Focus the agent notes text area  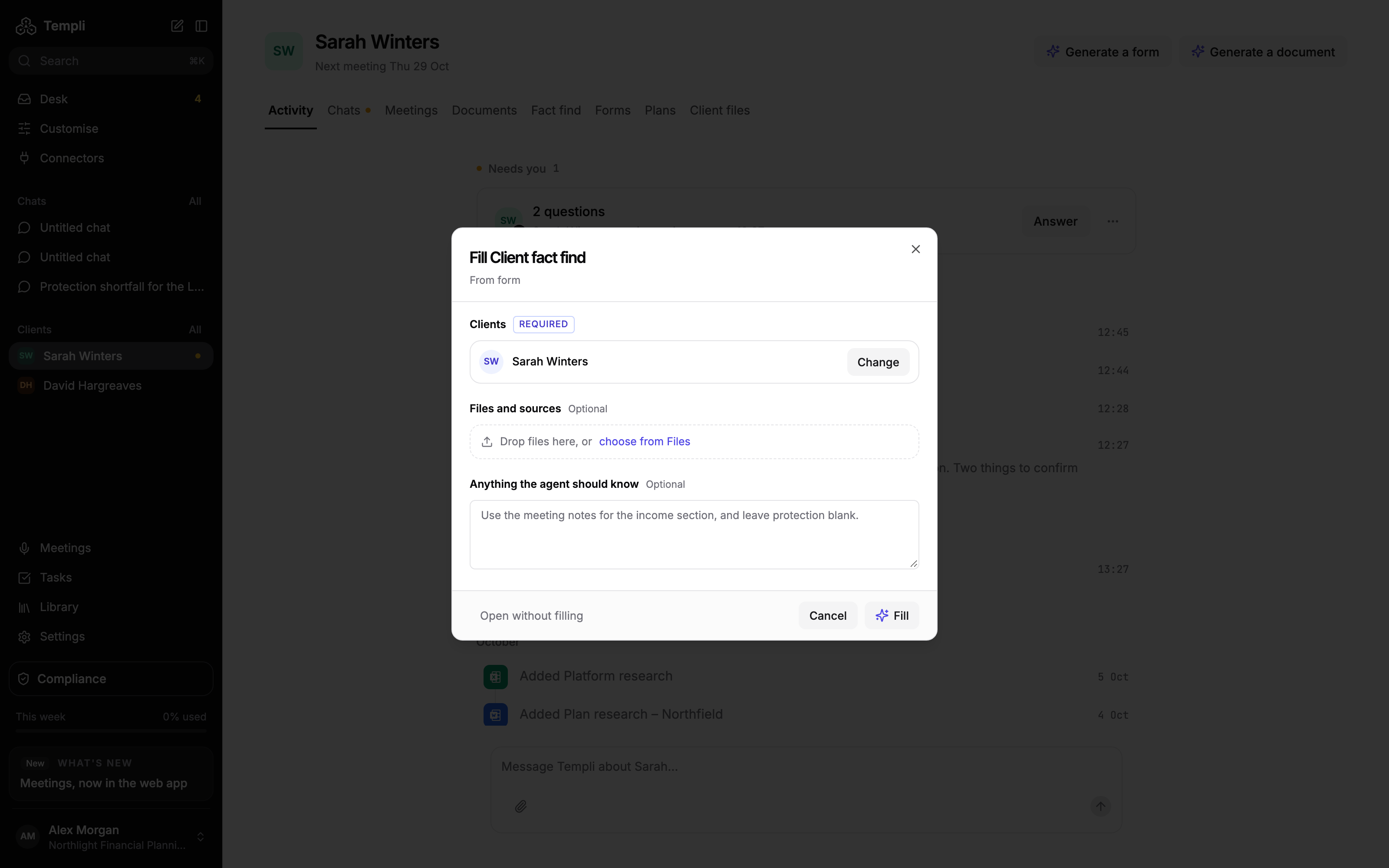[694, 534]
